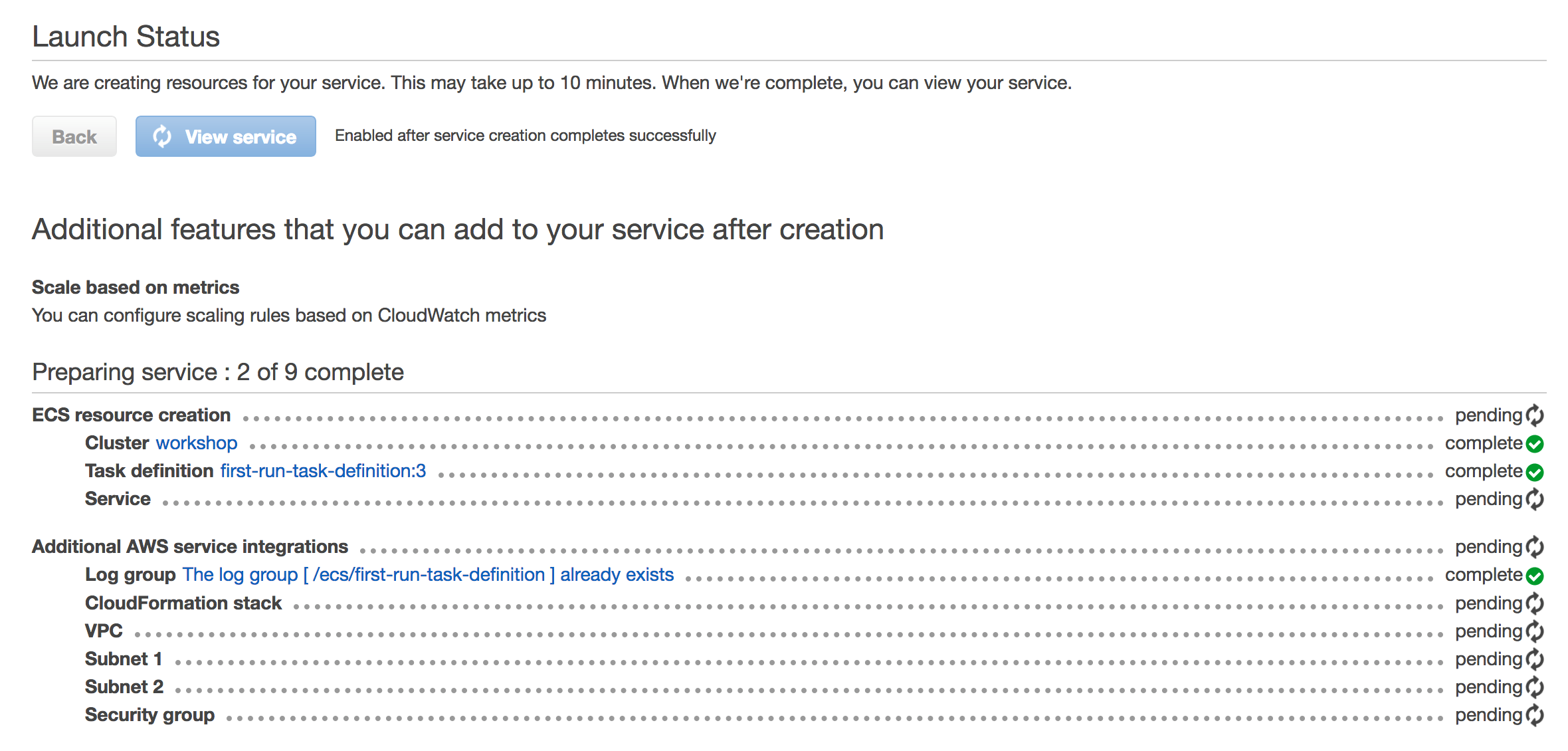
Task: Click the pending spinner for Service row
Action: coord(1535,499)
